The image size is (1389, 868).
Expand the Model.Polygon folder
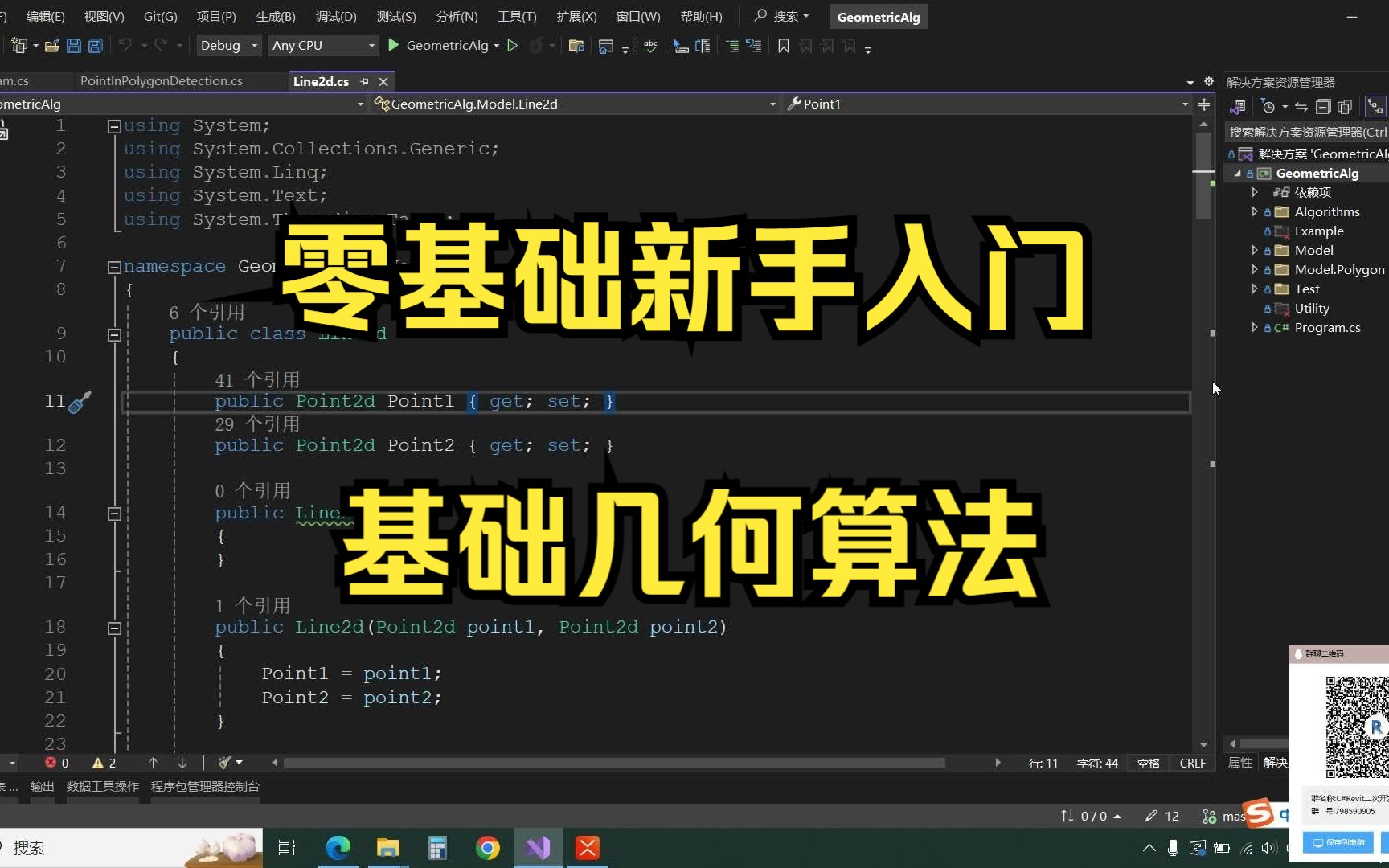click(x=1255, y=270)
